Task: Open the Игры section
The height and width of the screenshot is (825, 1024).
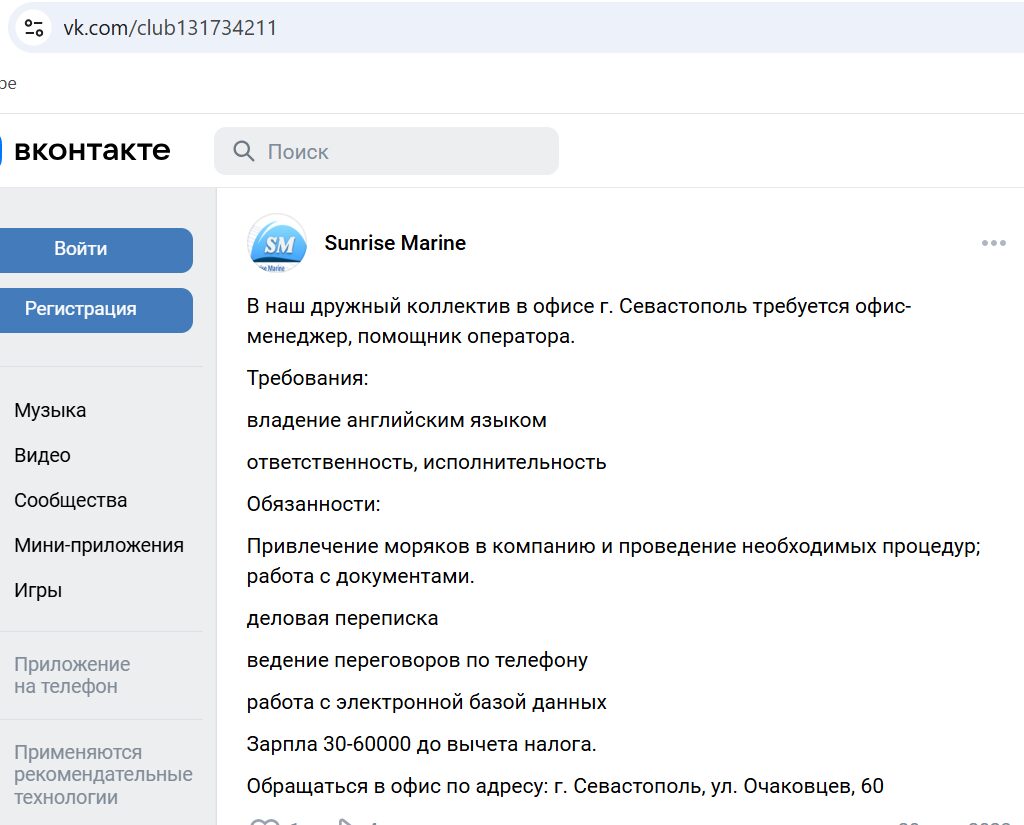Action: (38, 590)
